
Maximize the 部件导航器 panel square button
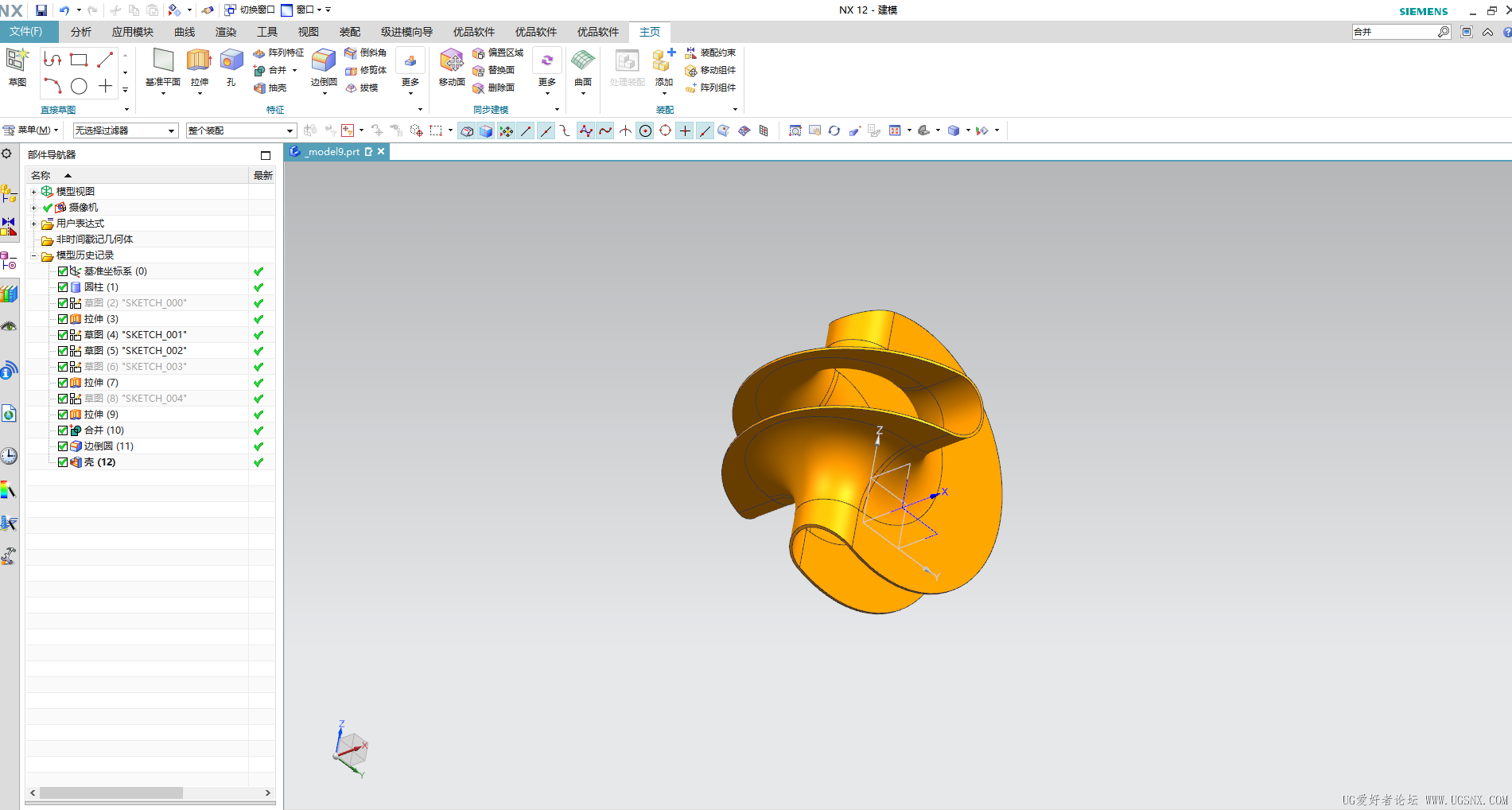[x=266, y=155]
